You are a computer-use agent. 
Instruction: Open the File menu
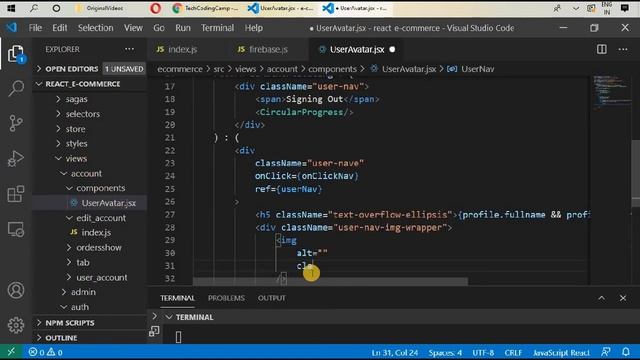pyautogui.click(x=35, y=28)
